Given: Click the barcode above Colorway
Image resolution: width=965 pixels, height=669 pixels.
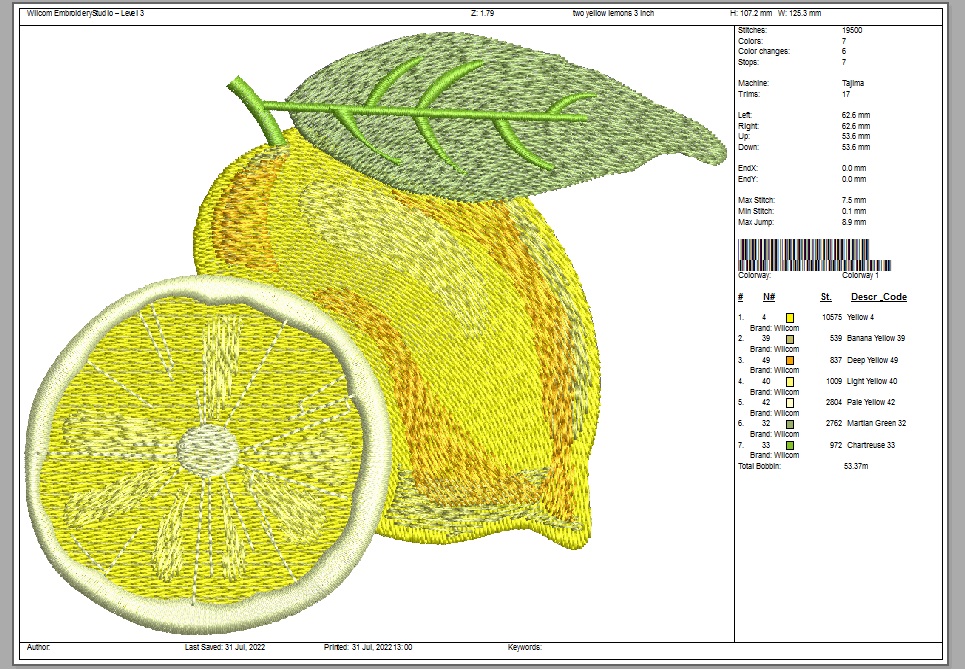Looking at the screenshot, I should coord(814,254).
